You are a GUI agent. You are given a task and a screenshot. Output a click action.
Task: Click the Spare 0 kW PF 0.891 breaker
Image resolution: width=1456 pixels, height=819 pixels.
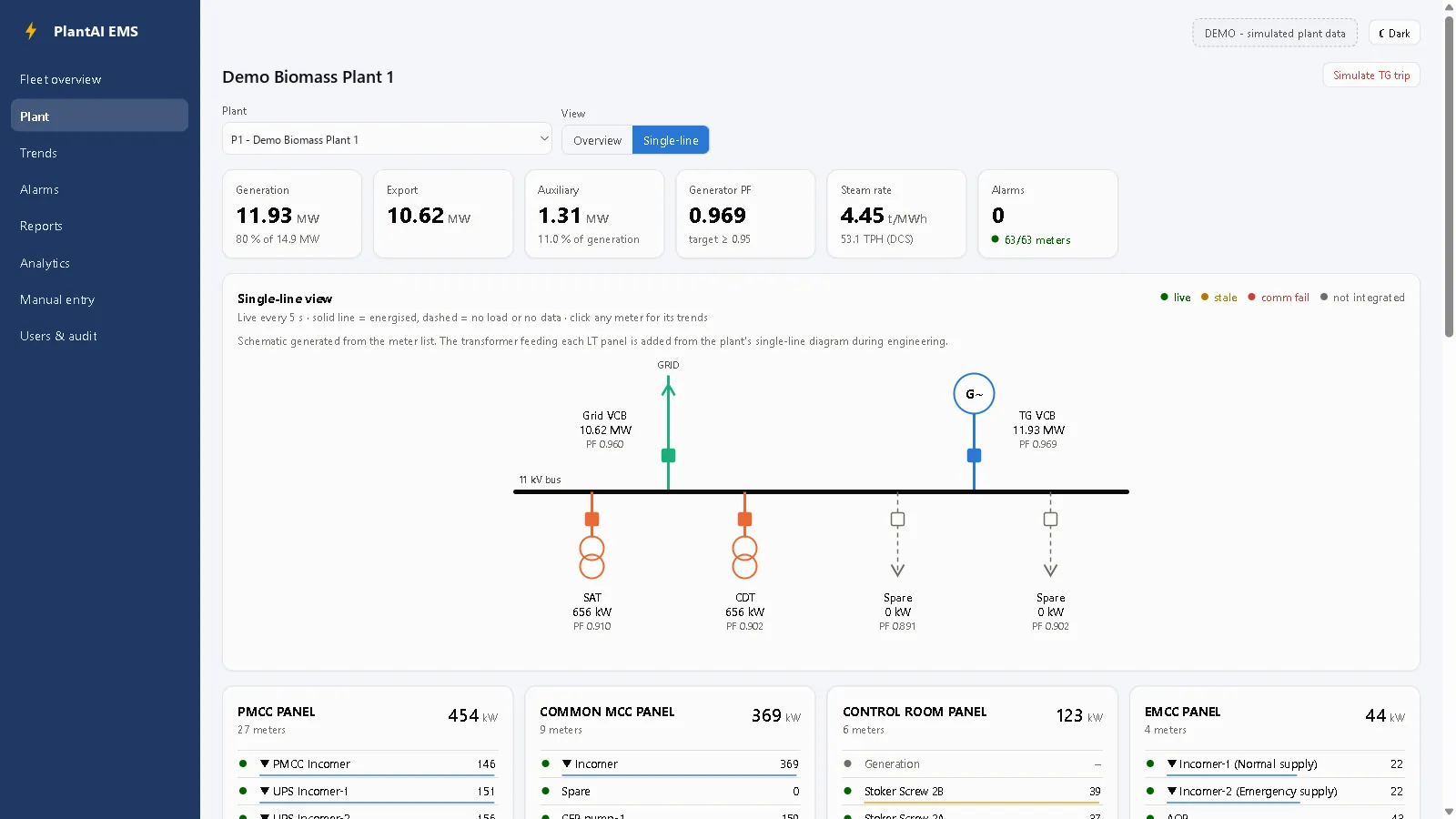[897, 520]
